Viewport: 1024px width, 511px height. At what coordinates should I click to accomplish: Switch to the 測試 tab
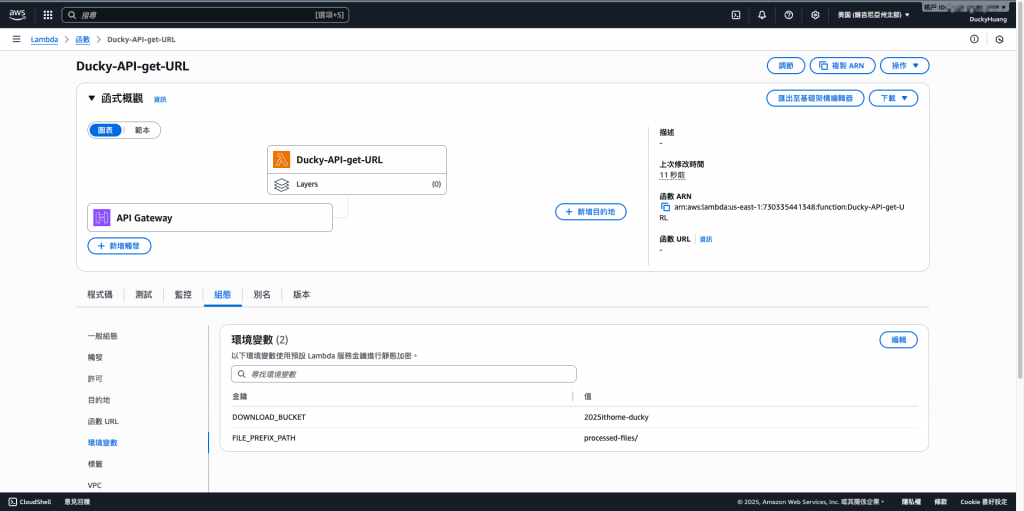(144, 295)
